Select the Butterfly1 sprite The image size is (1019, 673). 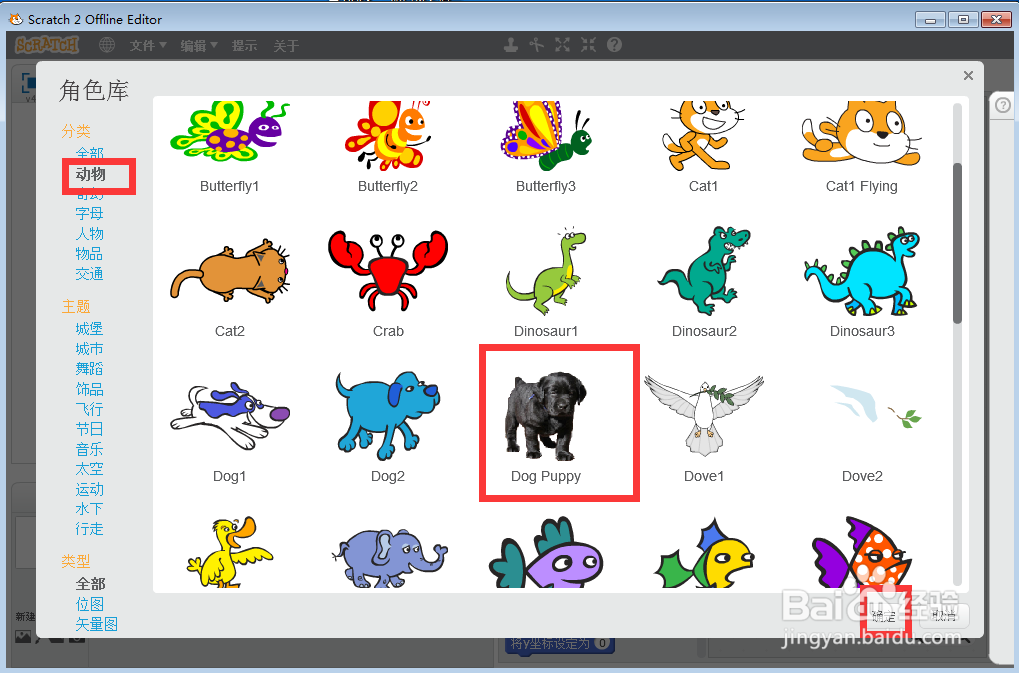click(229, 148)
